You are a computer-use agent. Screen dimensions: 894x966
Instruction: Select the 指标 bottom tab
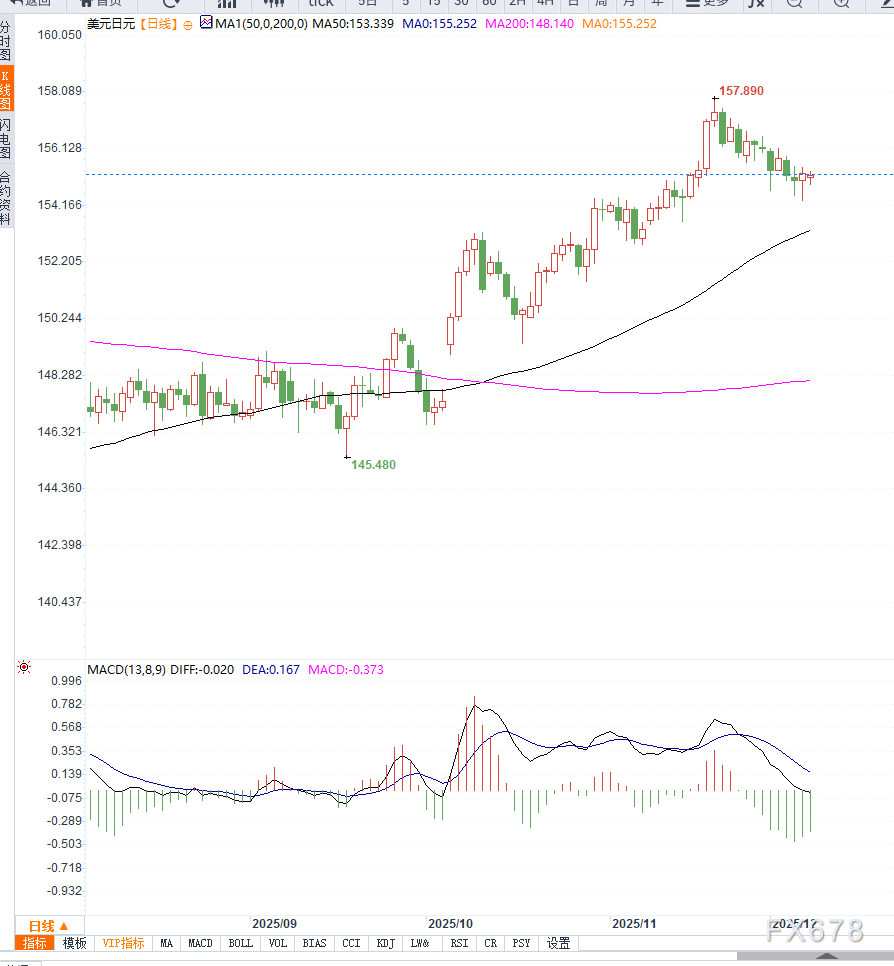[35, 943]
